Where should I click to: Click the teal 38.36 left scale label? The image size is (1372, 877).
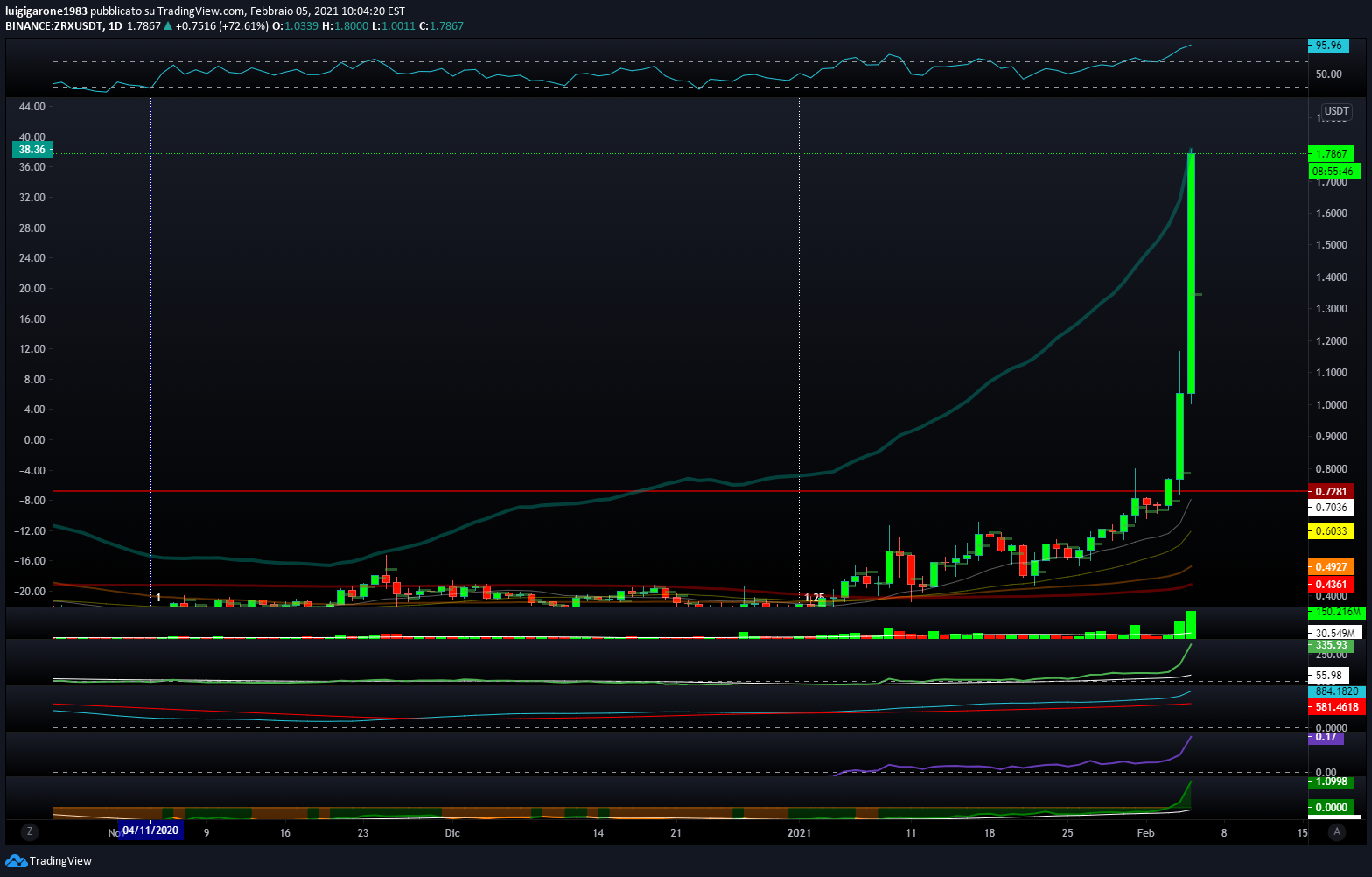pyautogui.click(x=32, y=150)
